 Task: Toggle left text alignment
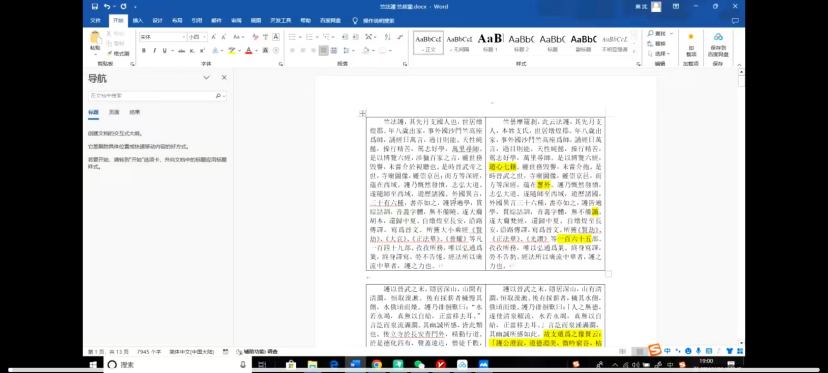click(292, 51)
